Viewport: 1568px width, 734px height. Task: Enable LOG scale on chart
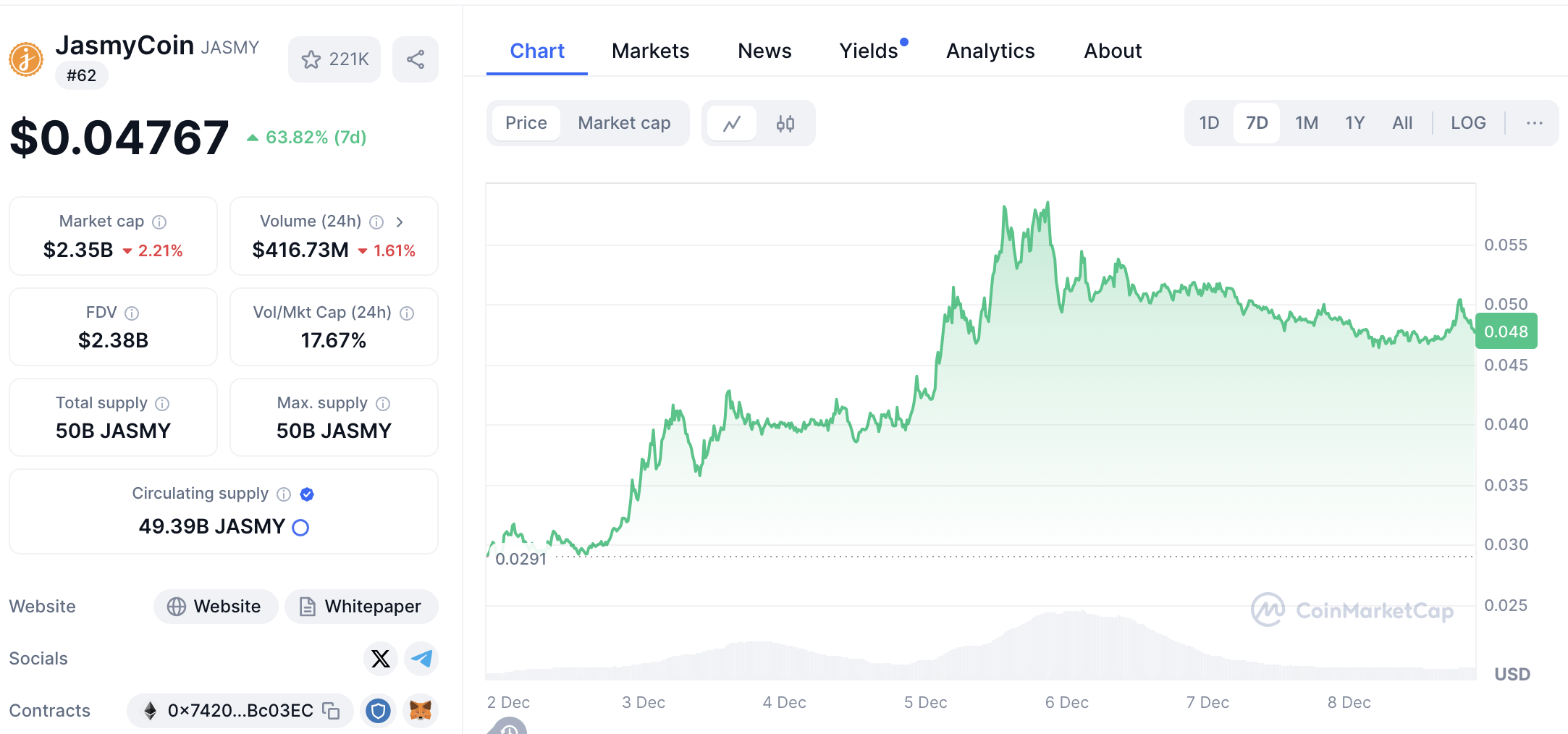(1468, 123)
